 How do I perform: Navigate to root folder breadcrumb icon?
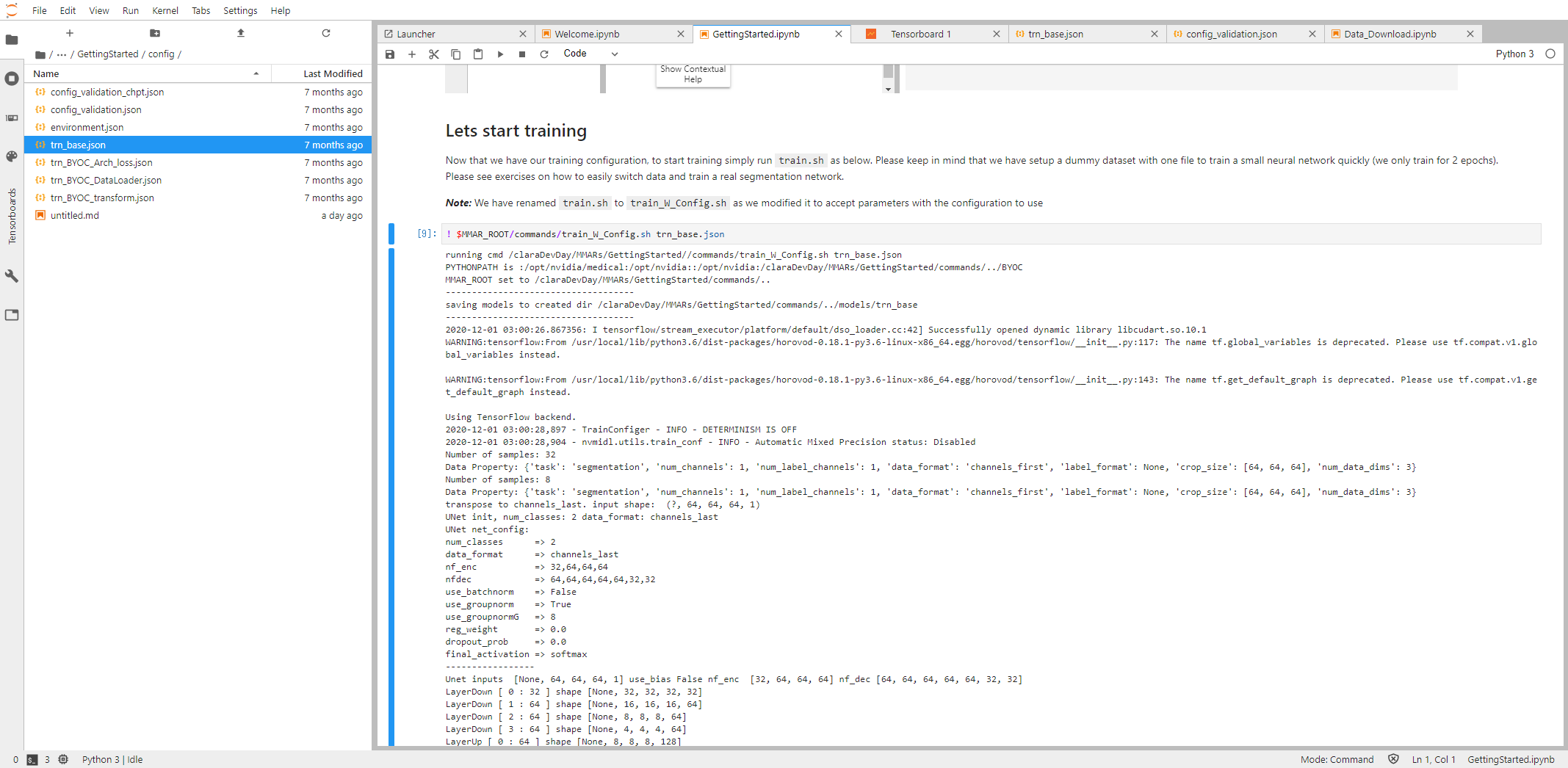40,54
